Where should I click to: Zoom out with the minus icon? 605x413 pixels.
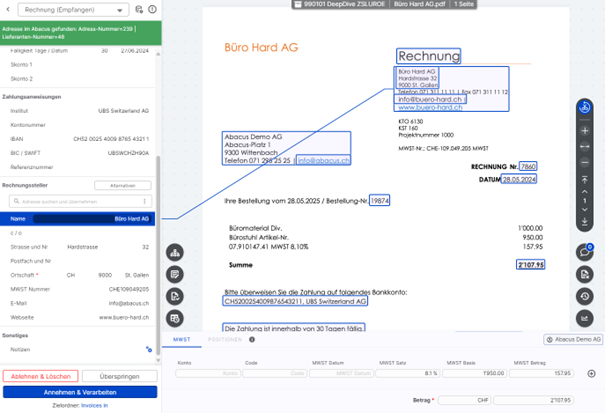point(585,162)
